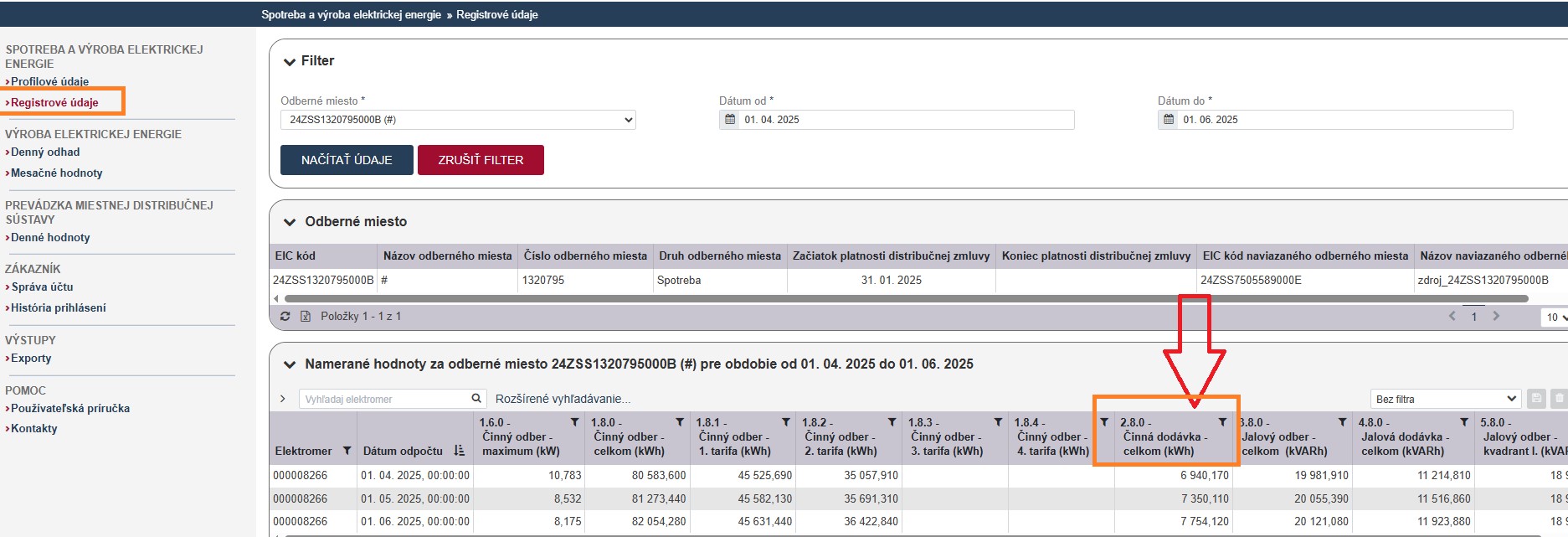Save the current grid filter
The height and width of the screenshot is (537, 1568).
click(x=1536, y=399)
